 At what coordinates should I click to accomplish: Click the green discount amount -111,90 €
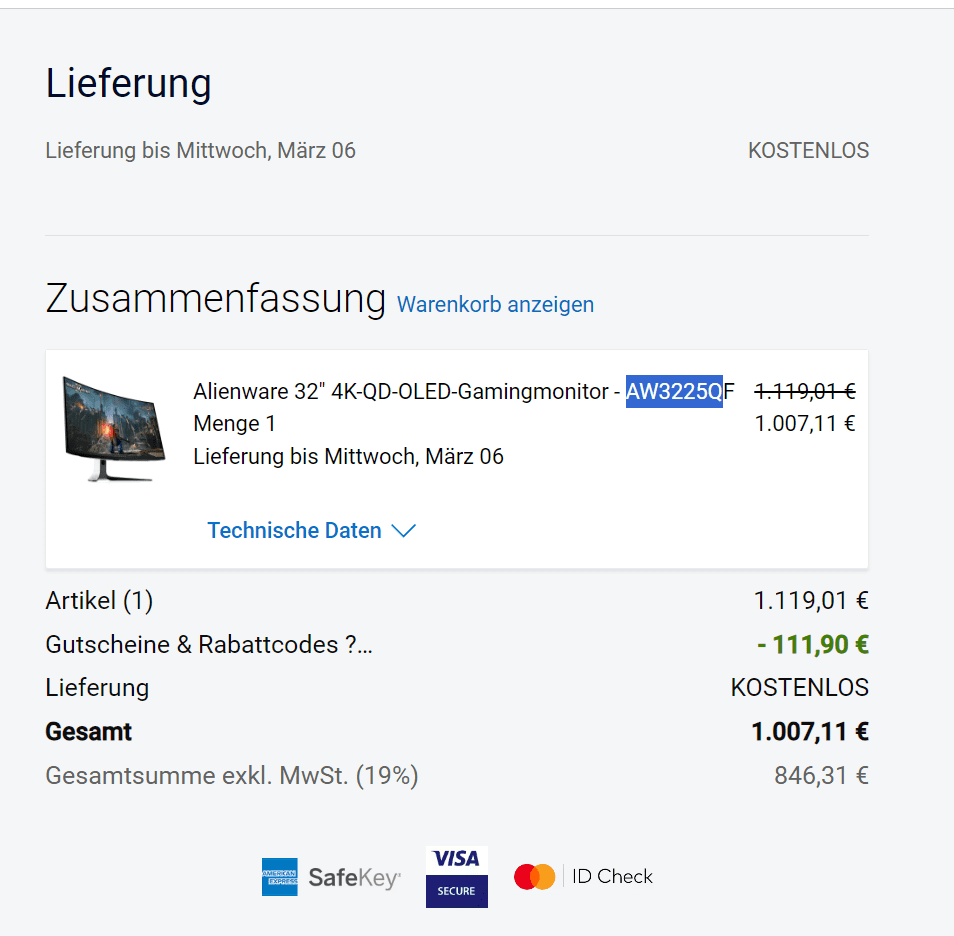[813, 645]
